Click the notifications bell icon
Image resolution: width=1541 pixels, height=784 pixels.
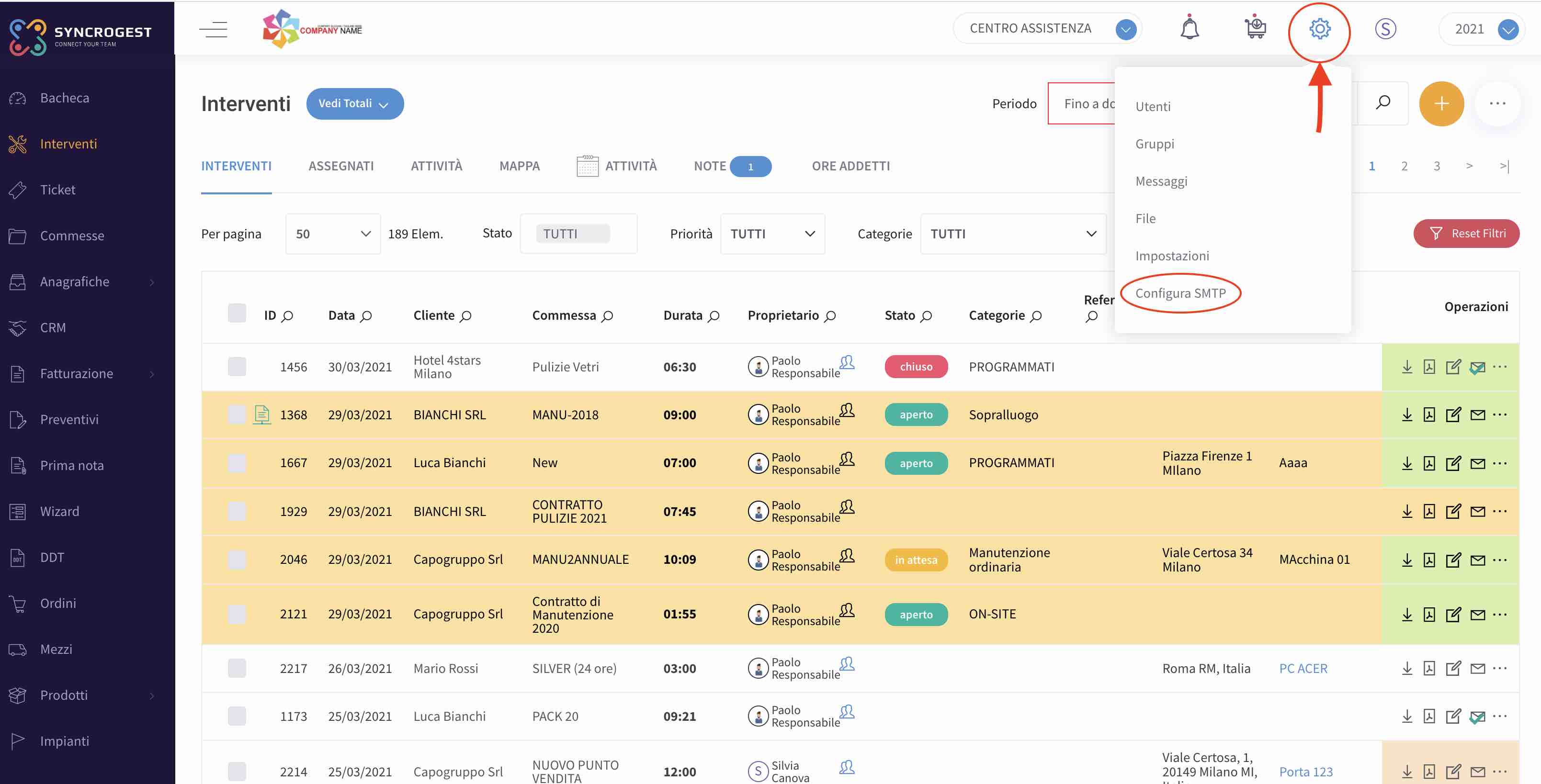tap(1189, 28)
